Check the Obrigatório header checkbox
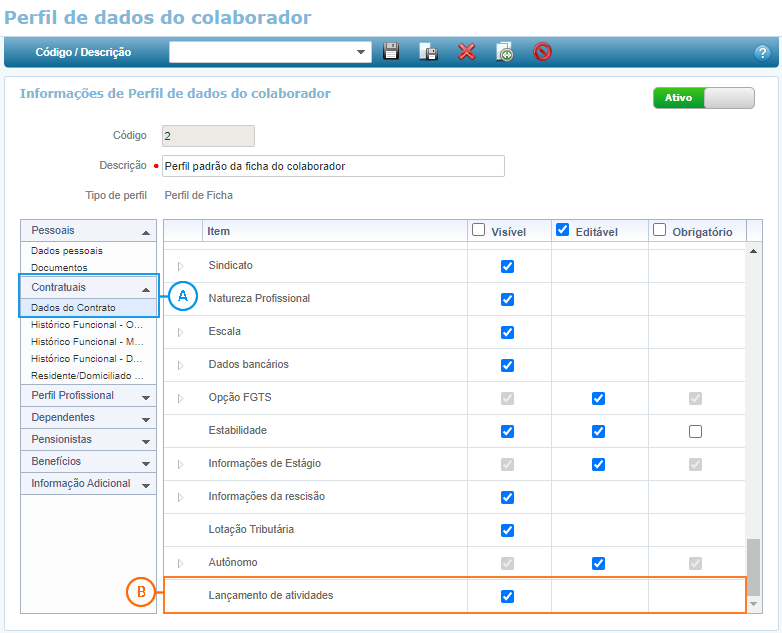Image resolution: width=782 pixels, height=633 pixels. click(x=660, y=230)
